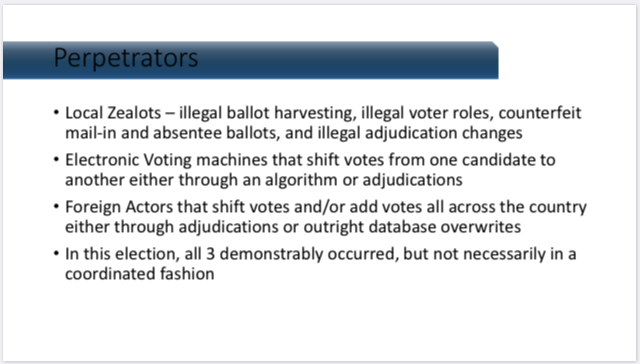This screenshot has width=640, height=364.
Task: Click the words "demonstrably occurred"
Action: tap(309, 254)
